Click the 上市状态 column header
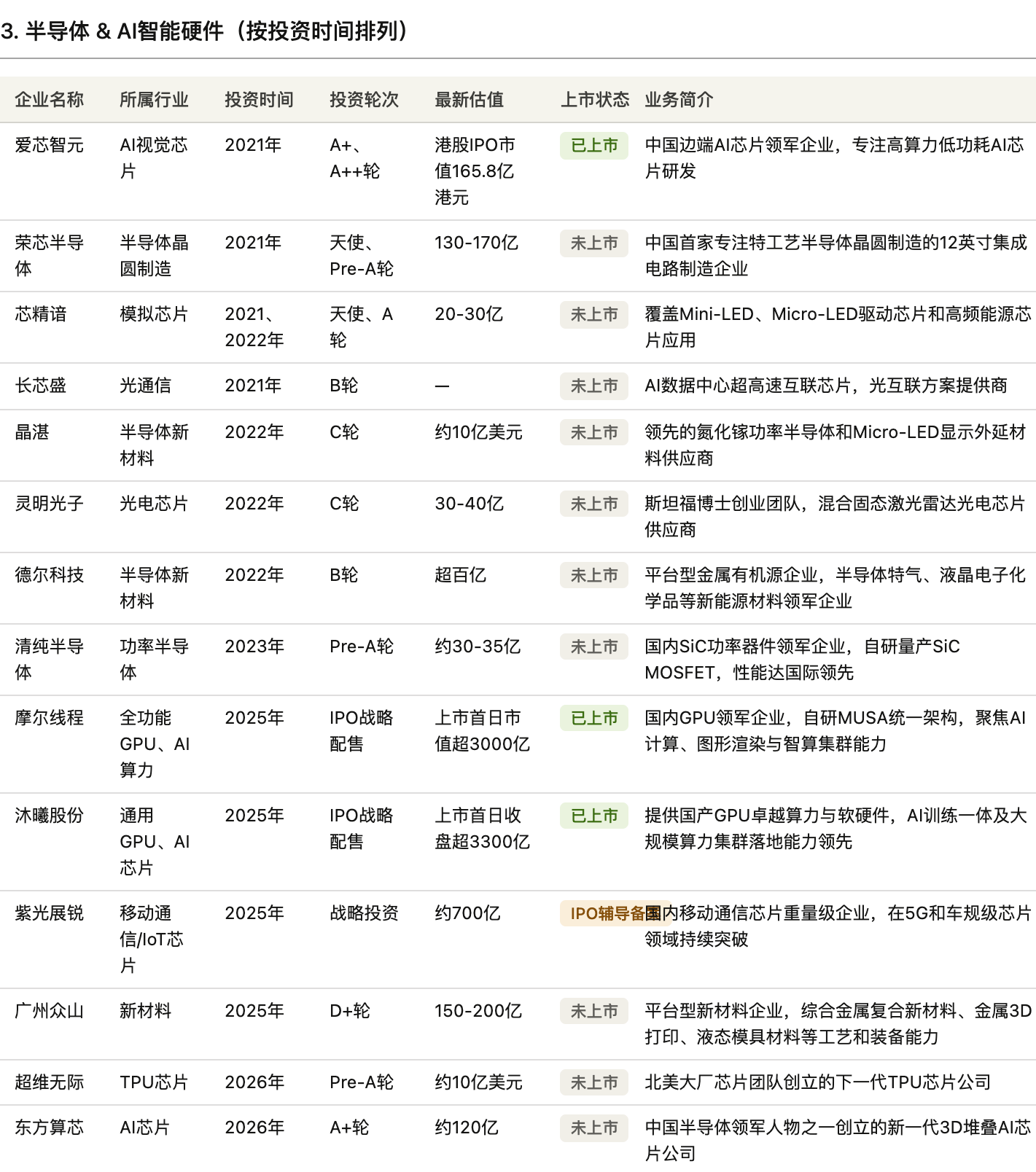The height and width of the screenshot is (1172, 1036). tap(594, 100)
